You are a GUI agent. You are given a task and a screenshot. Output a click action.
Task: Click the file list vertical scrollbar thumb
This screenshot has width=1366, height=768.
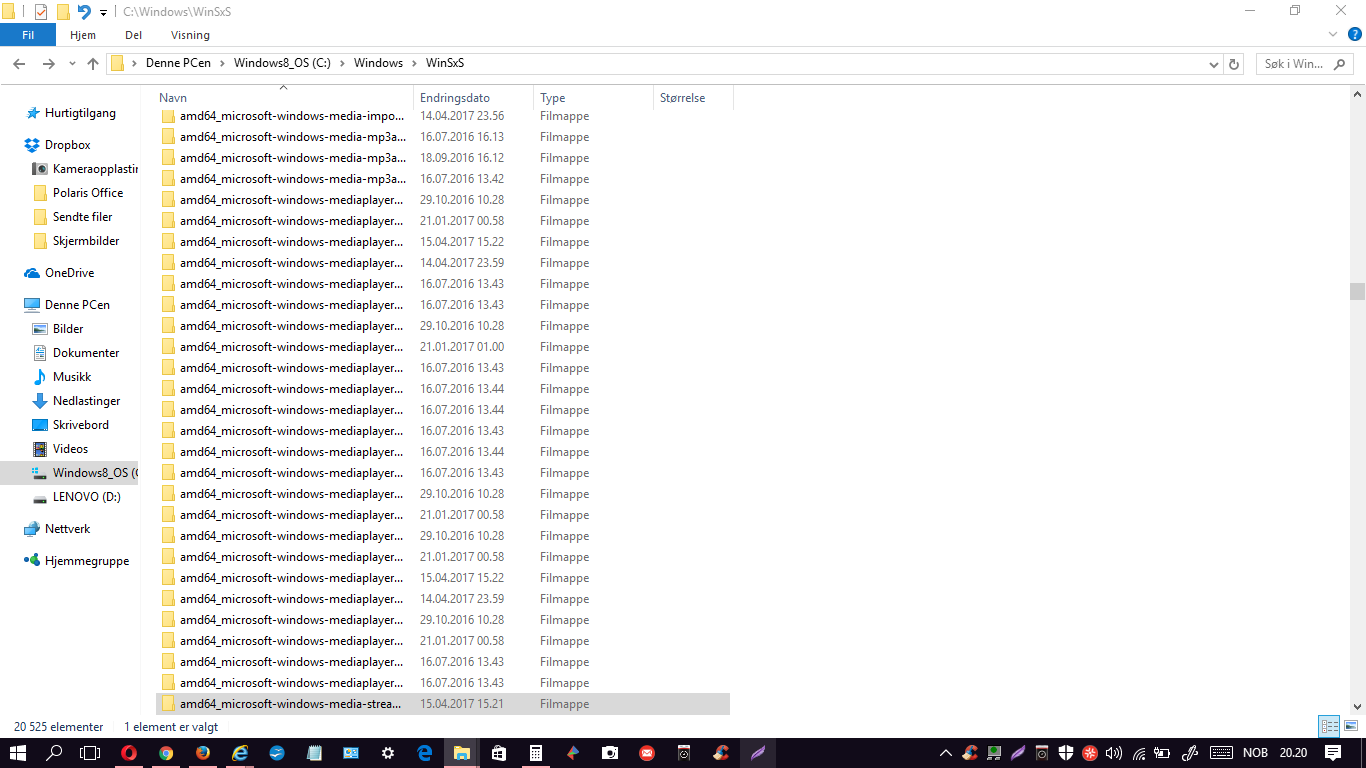tap(1357, 291)
